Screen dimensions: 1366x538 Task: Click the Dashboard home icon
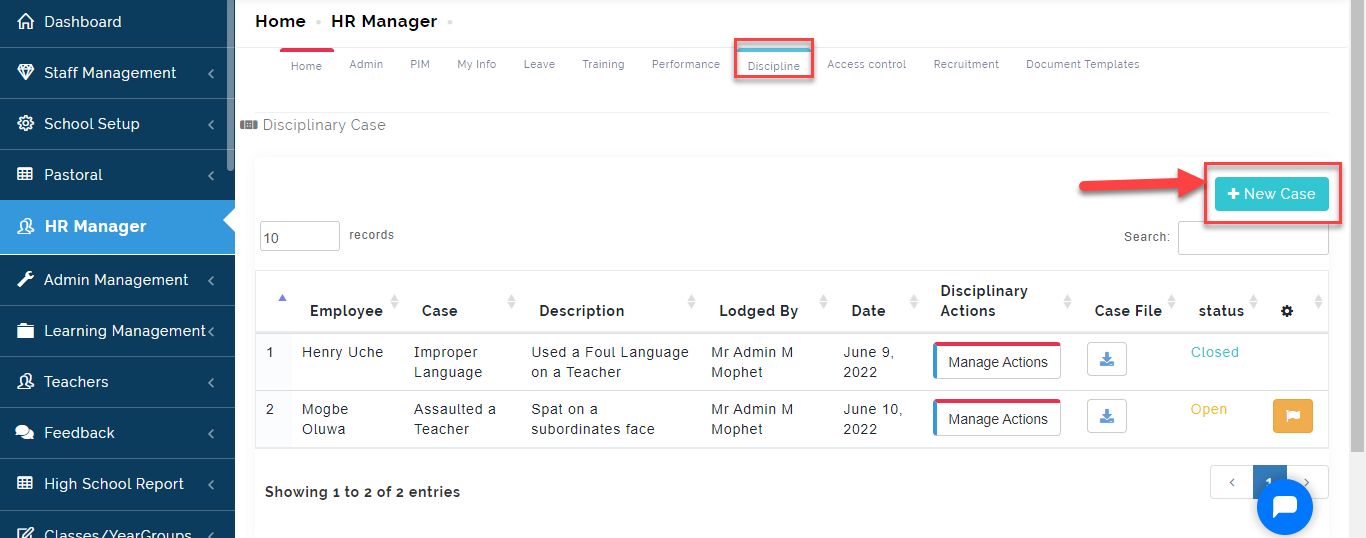(x=26, y=21)
